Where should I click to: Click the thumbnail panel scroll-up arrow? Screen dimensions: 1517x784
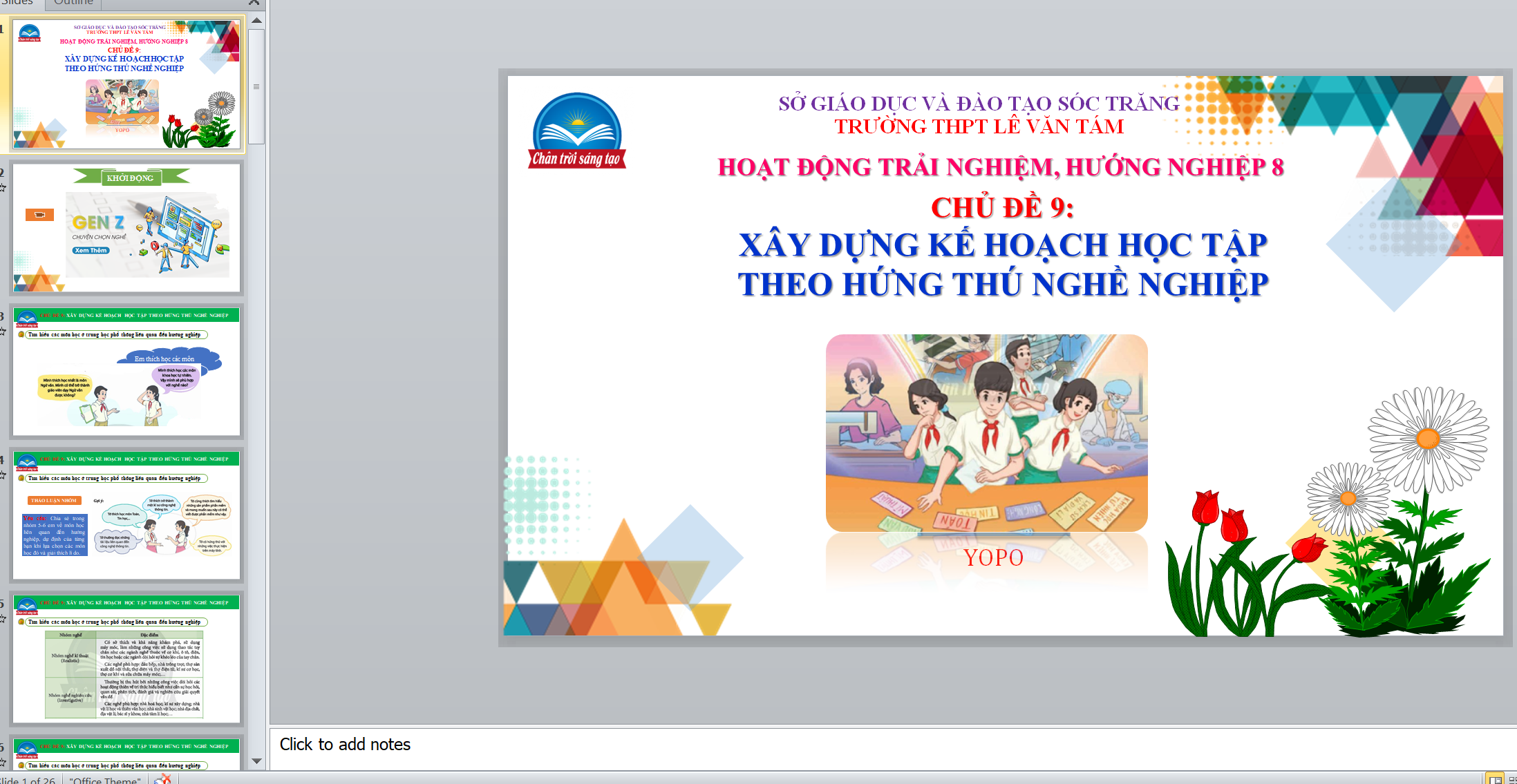click(256, 21)
